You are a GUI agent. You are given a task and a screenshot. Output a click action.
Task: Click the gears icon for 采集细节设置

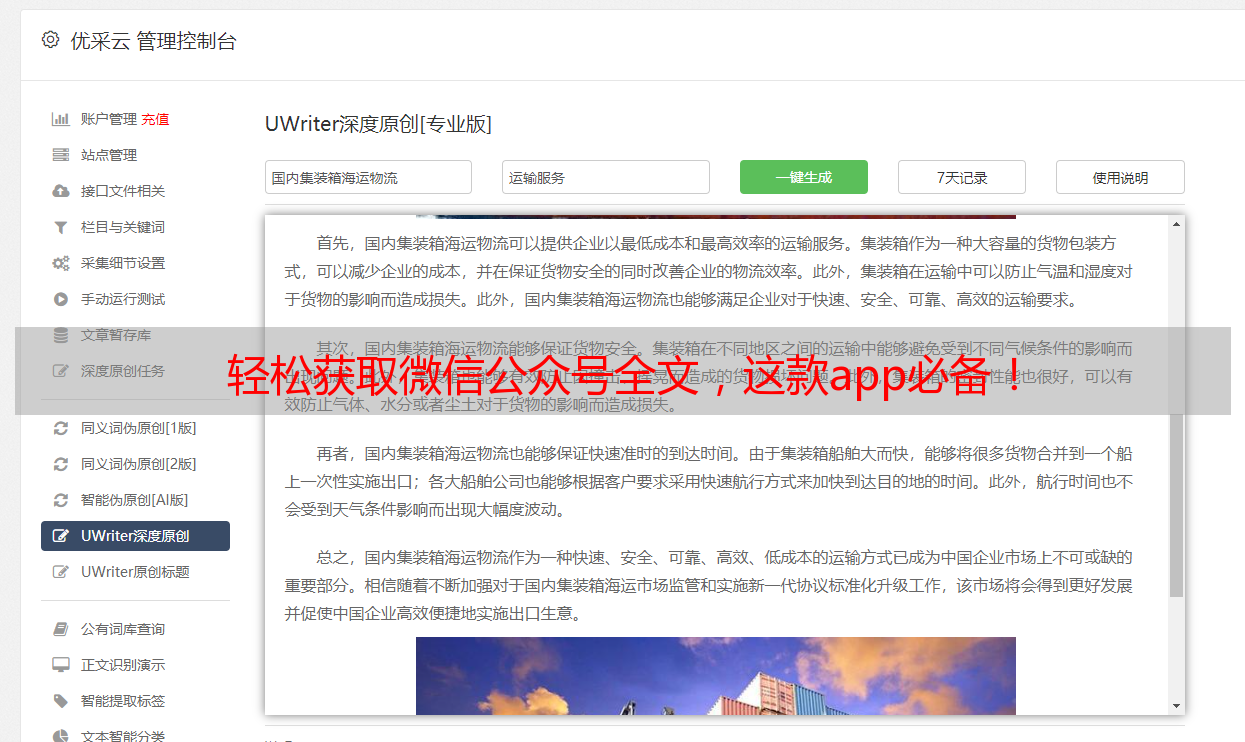point(61,263)
